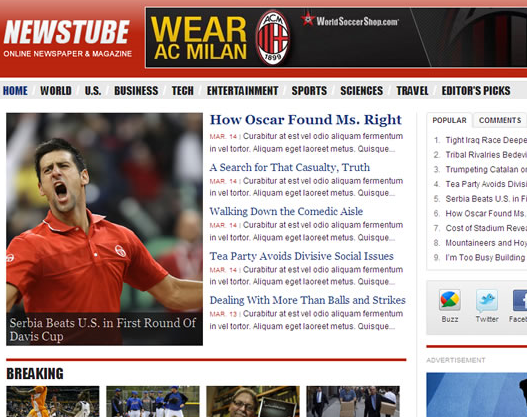Open 'Dealing With More Than Balls and Strikes'

[308, 300]
